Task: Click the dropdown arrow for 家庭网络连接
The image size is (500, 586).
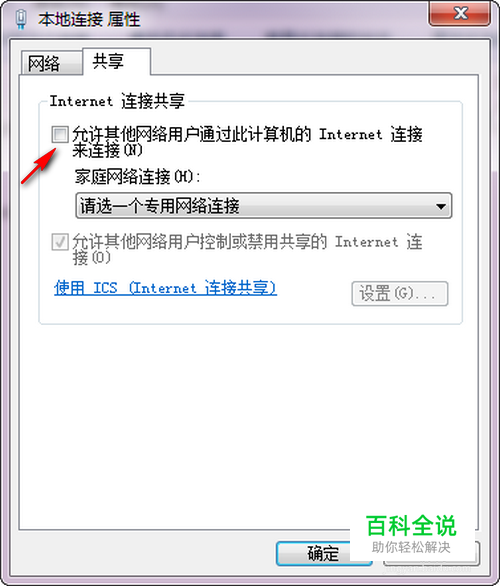Action: tap(441, 206)
